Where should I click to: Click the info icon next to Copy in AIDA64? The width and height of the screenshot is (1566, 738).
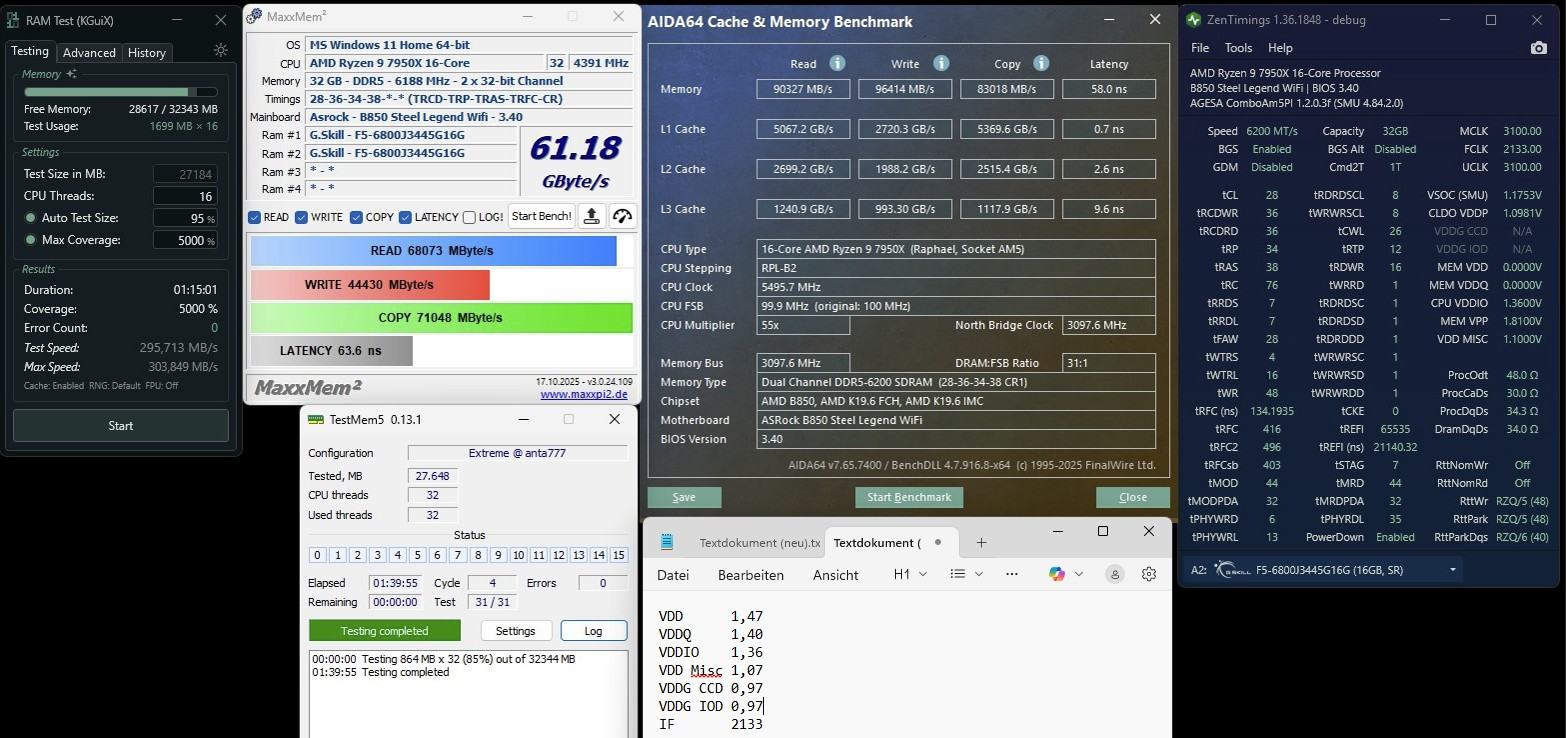1041,63
